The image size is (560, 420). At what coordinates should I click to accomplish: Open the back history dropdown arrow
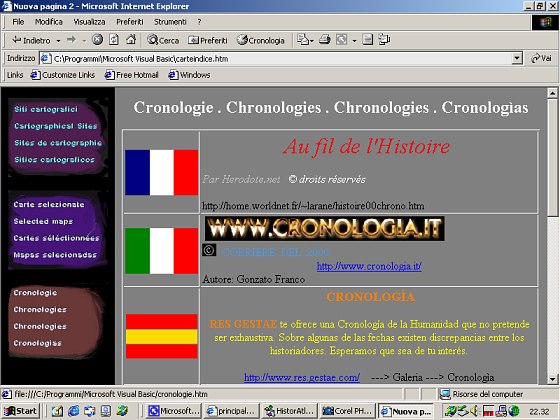(58, 40)
